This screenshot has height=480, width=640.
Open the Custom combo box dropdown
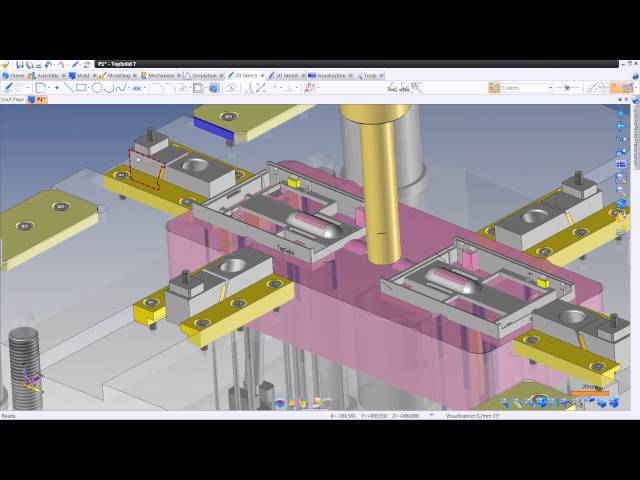pos(550,88)
